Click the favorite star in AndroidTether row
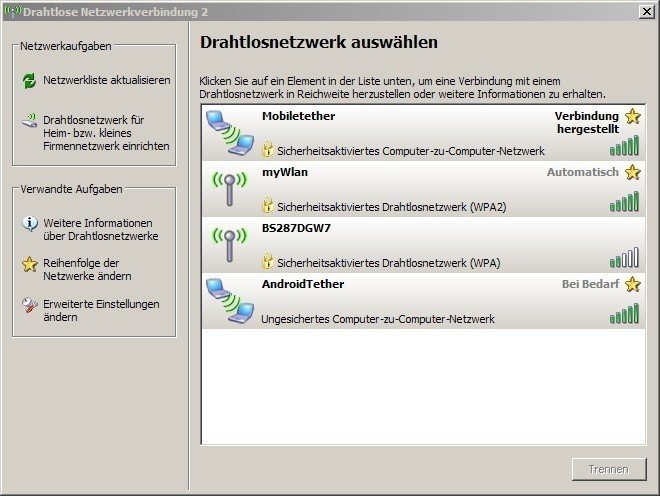Image resolution: width=660 pixels, height=496 pixels. pos(633,284)
